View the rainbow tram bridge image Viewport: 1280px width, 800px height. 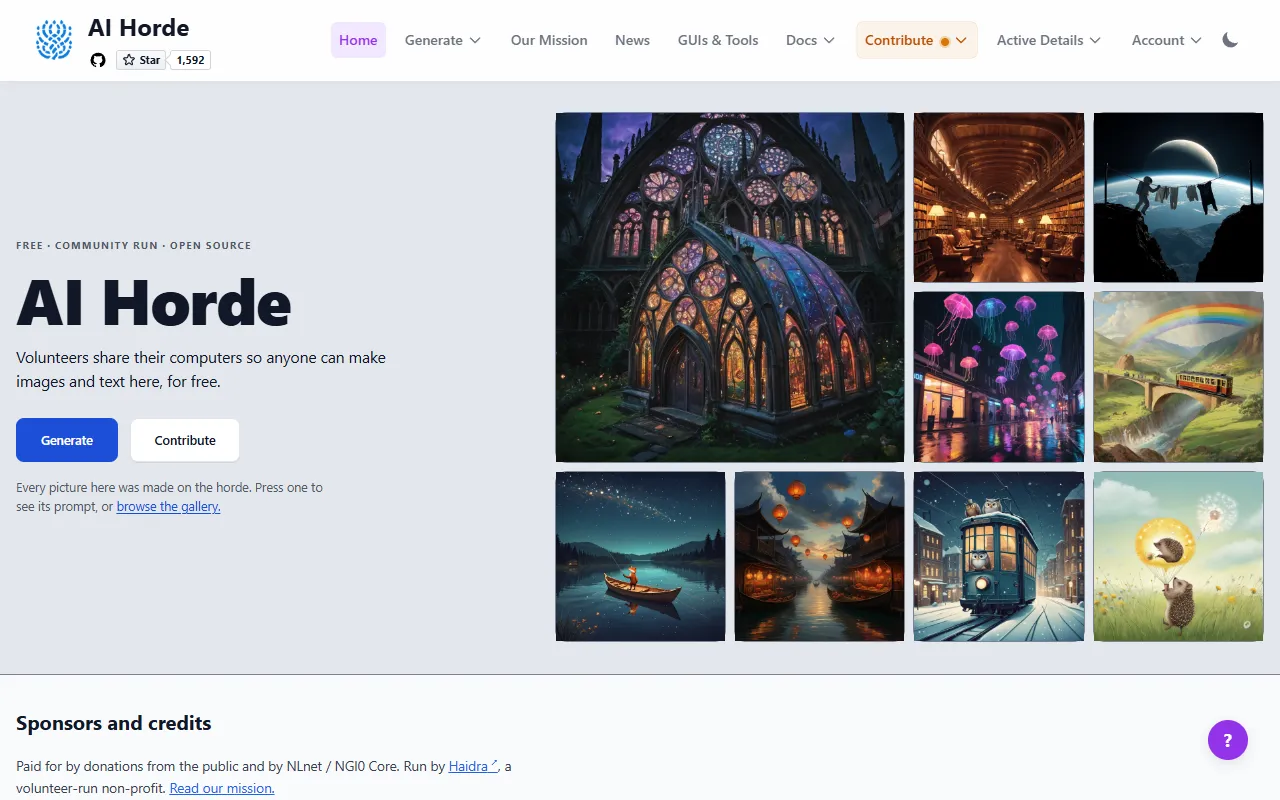click(x=1178, y=377)
